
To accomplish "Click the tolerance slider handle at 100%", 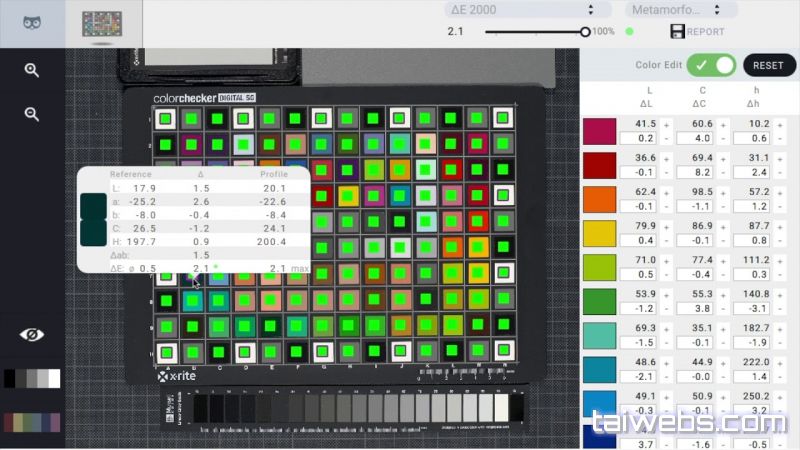I will tap(586, 31).
